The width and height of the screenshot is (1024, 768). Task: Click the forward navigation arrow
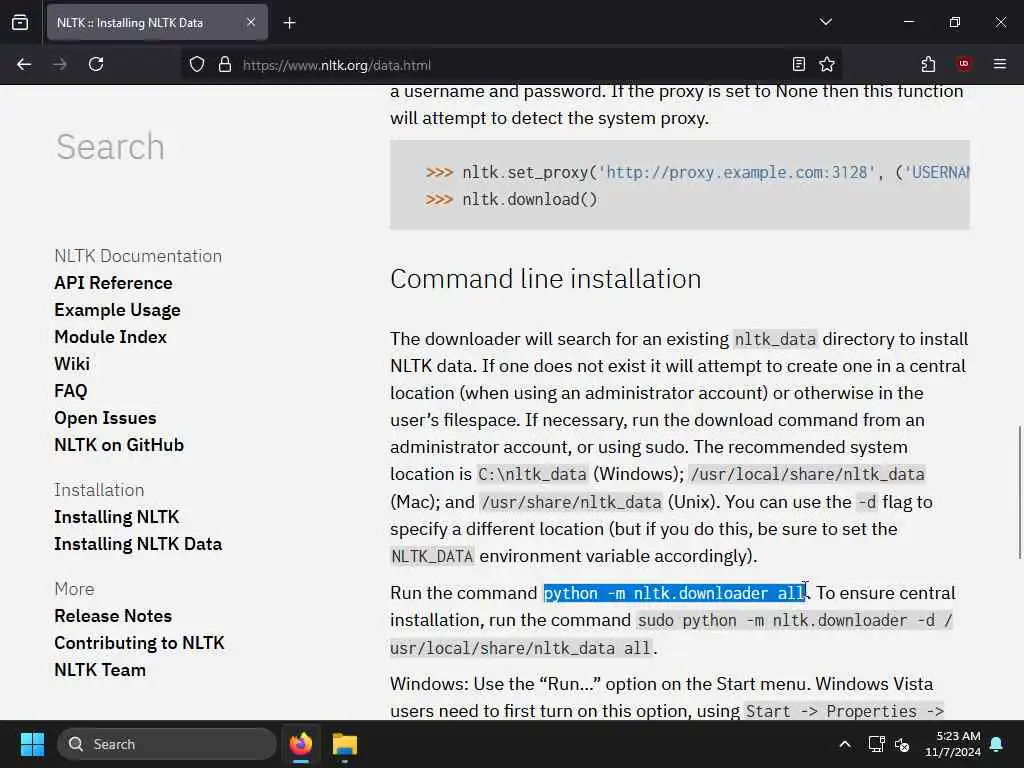click(x=60, y=64)
